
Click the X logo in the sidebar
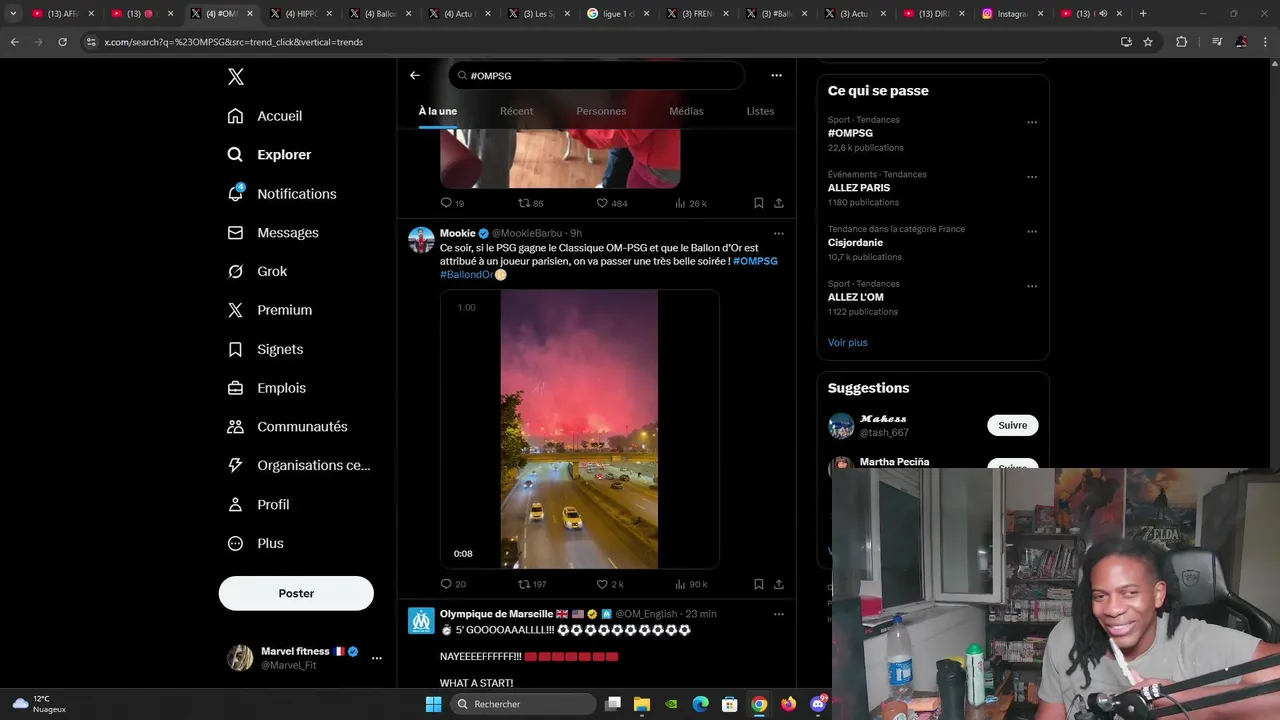(235, 77)
